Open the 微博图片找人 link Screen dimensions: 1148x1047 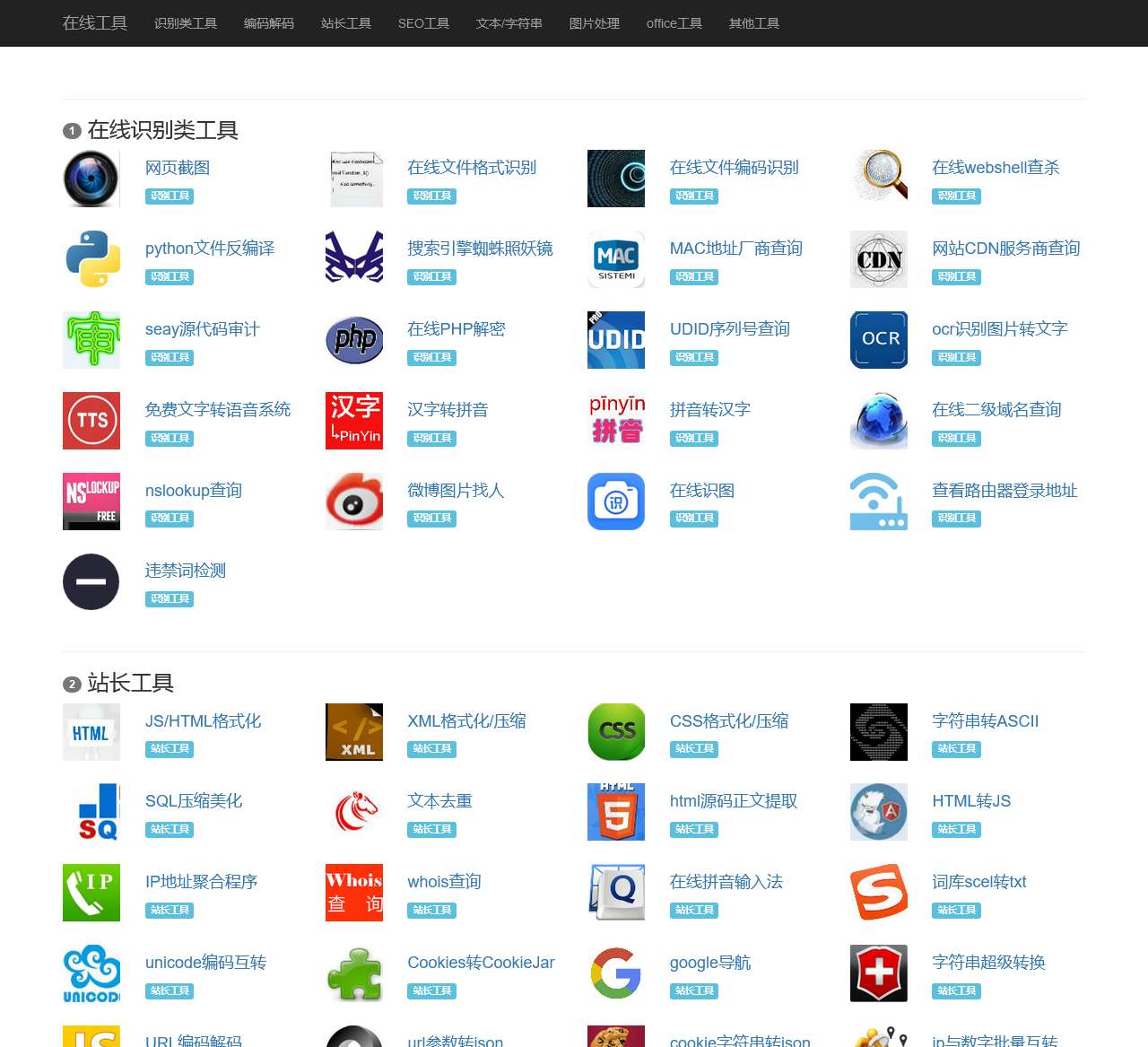pyautogui.click(x=456, y=491)
